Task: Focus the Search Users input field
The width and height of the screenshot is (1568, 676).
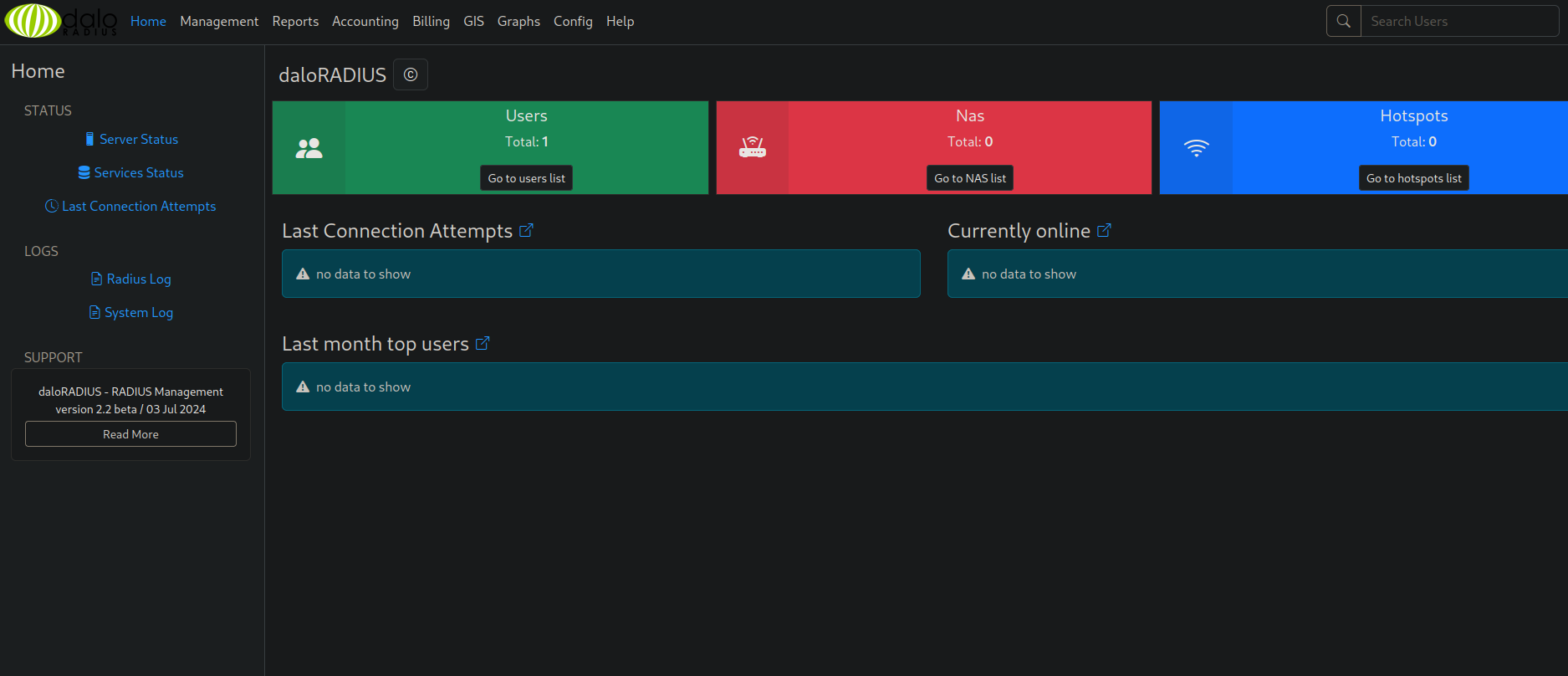Action: pos(1459,21)
